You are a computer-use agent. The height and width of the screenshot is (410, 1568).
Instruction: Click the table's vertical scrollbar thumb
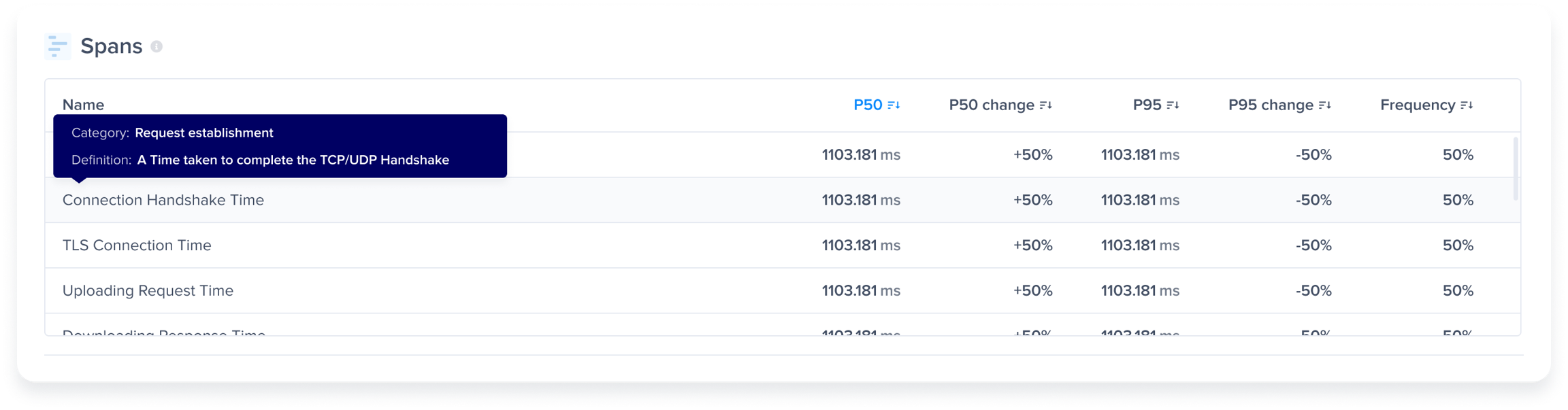click(x=1515, y=169)
